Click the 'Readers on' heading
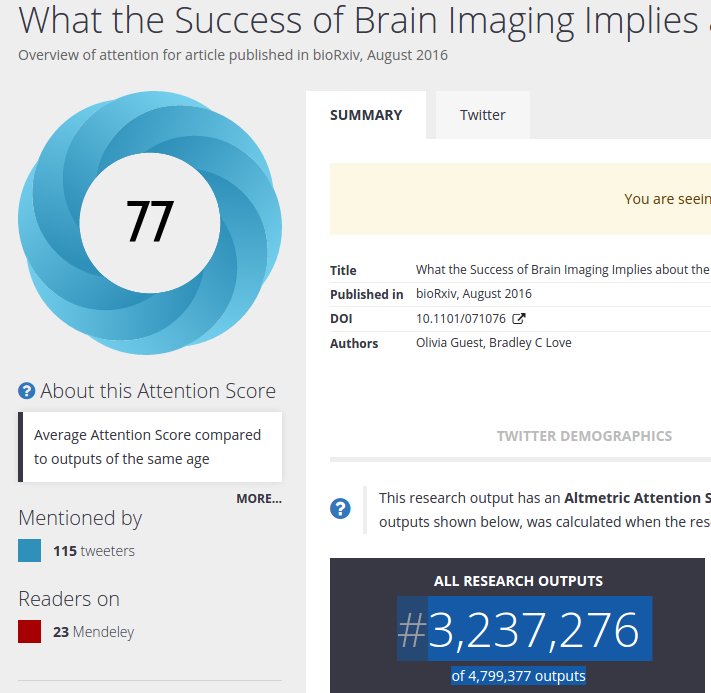711x693 pixels. click(x=69, y=599)
